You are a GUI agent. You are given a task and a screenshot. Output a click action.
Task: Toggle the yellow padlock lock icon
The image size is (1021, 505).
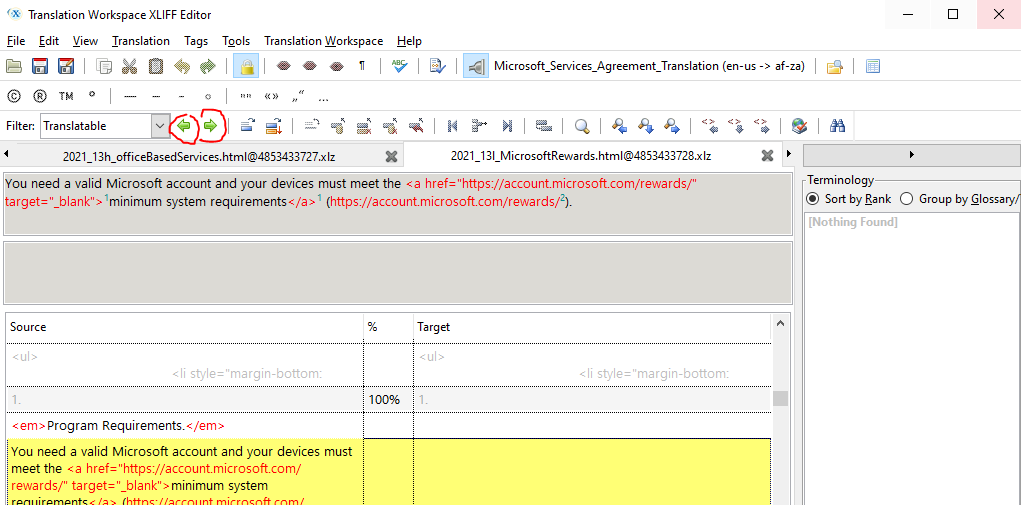[245, 66]
